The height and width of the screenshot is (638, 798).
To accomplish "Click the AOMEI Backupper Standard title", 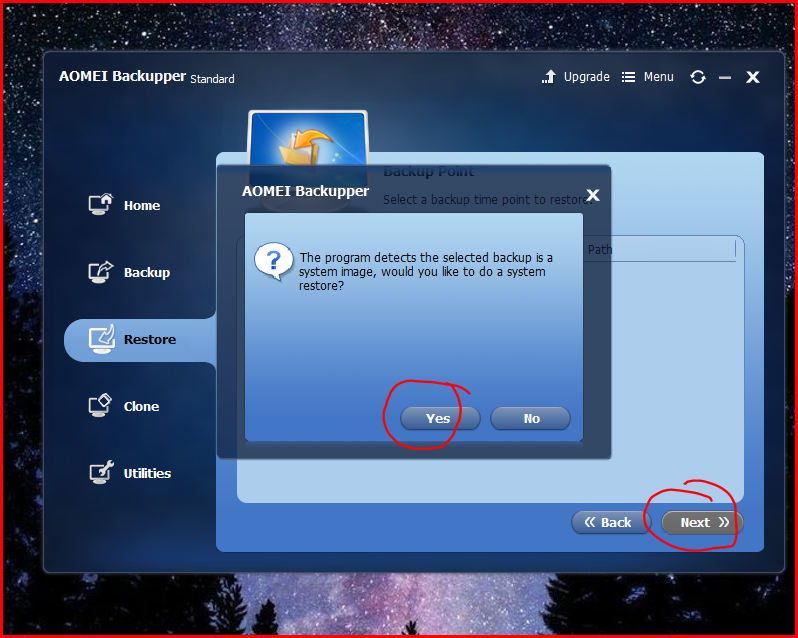I will point(147,77).
